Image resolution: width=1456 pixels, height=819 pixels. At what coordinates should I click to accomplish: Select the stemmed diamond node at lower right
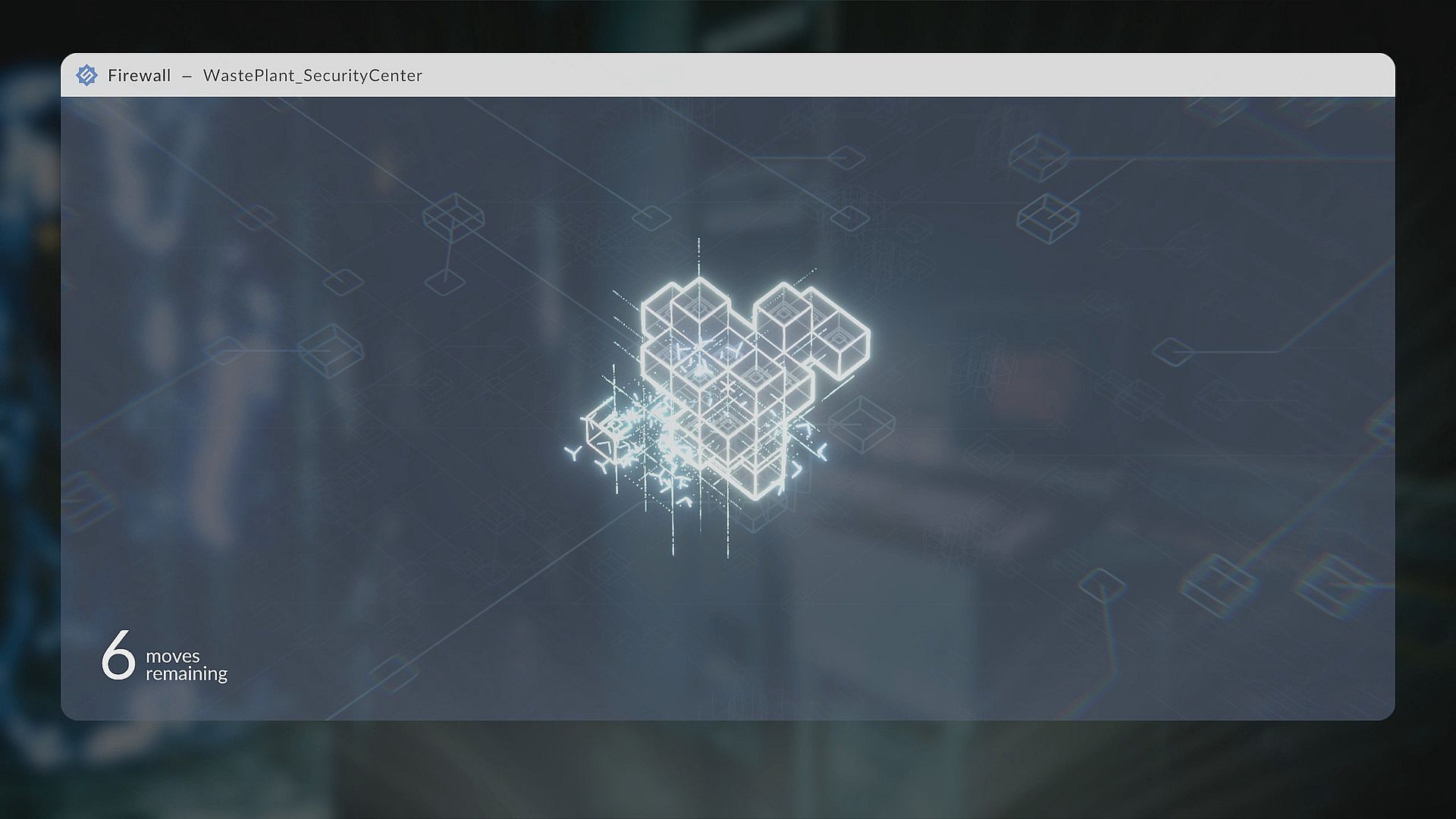coord(1102,585)
